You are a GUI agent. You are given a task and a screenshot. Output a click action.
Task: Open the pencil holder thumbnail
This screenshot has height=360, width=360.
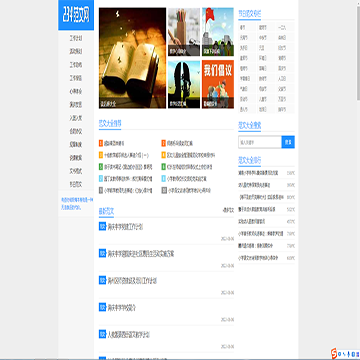[184, 32]
